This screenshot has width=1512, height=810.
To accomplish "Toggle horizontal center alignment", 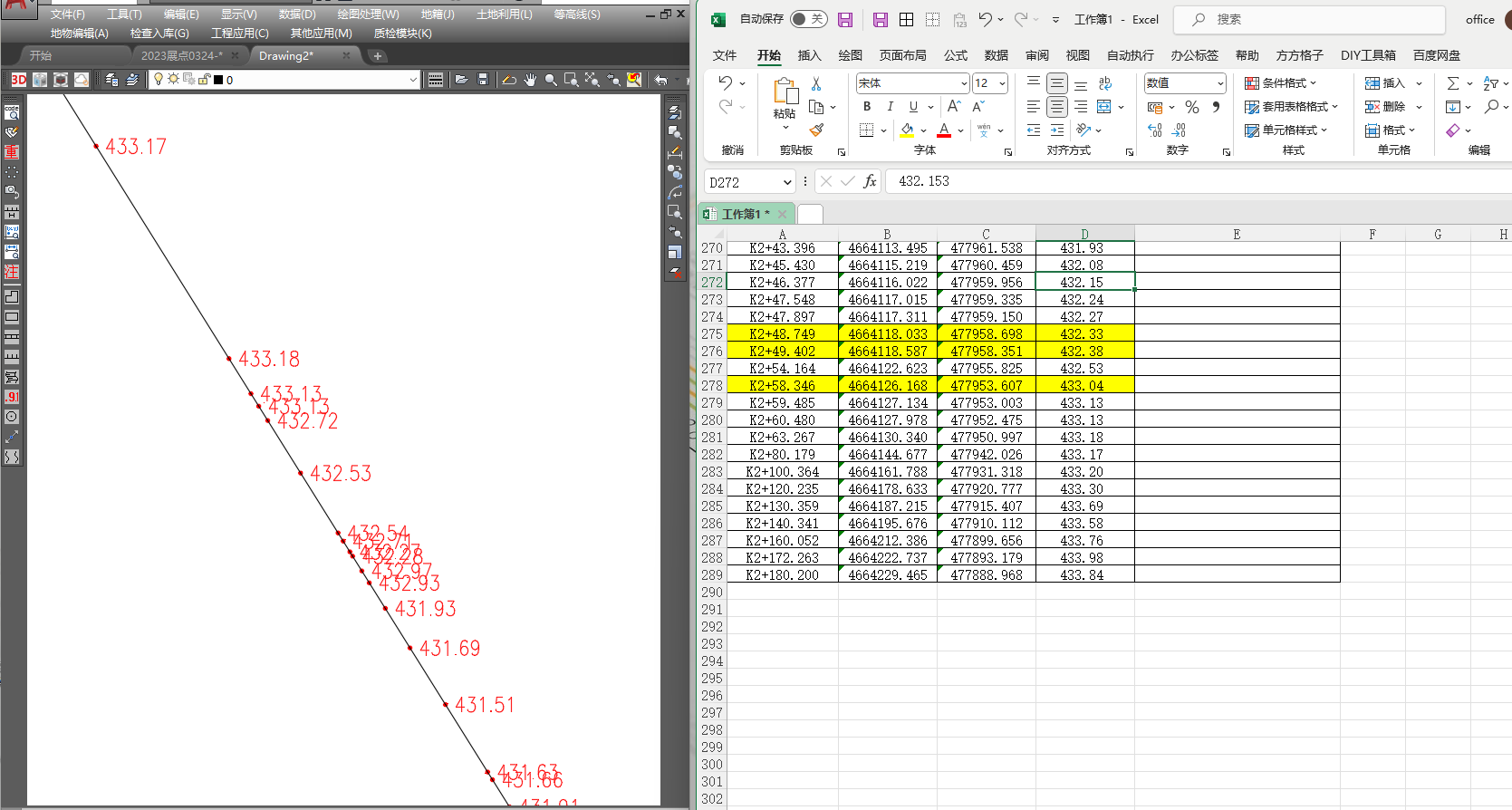I will 1057,107.
